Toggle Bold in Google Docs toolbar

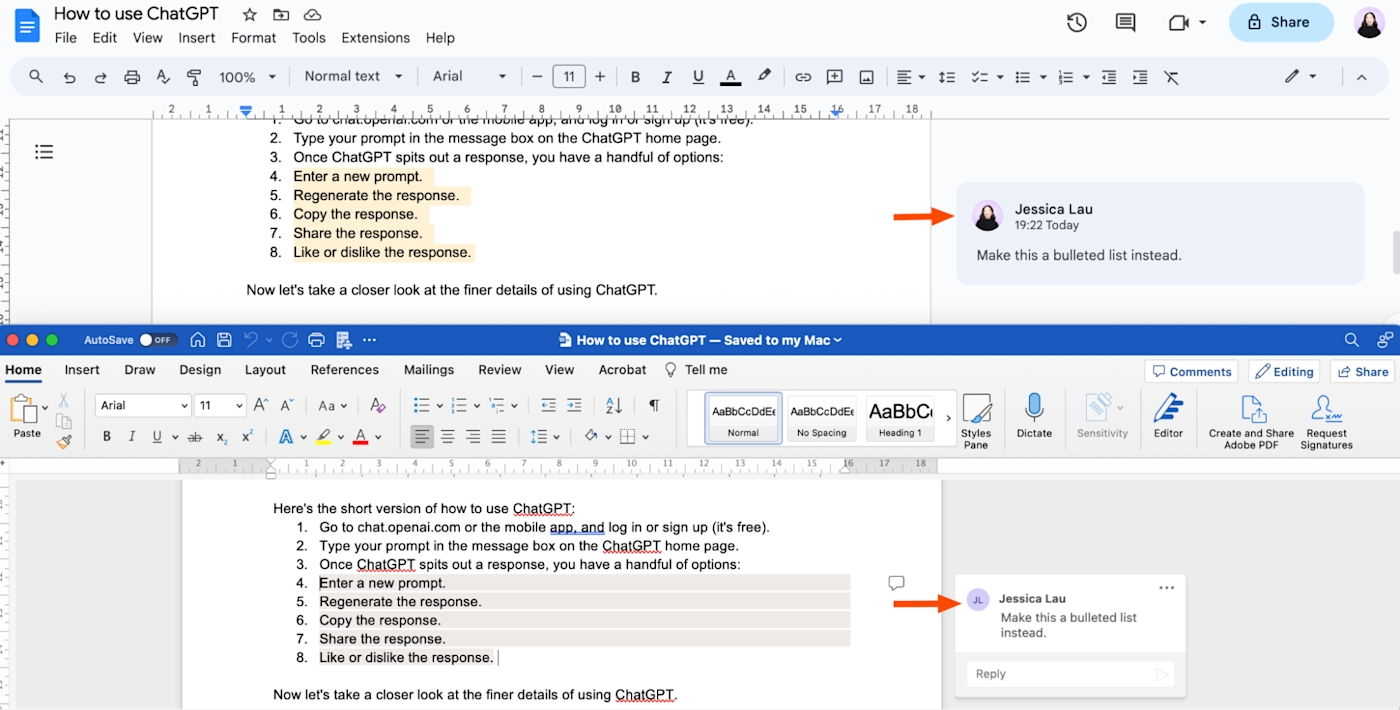coord(635,77)
